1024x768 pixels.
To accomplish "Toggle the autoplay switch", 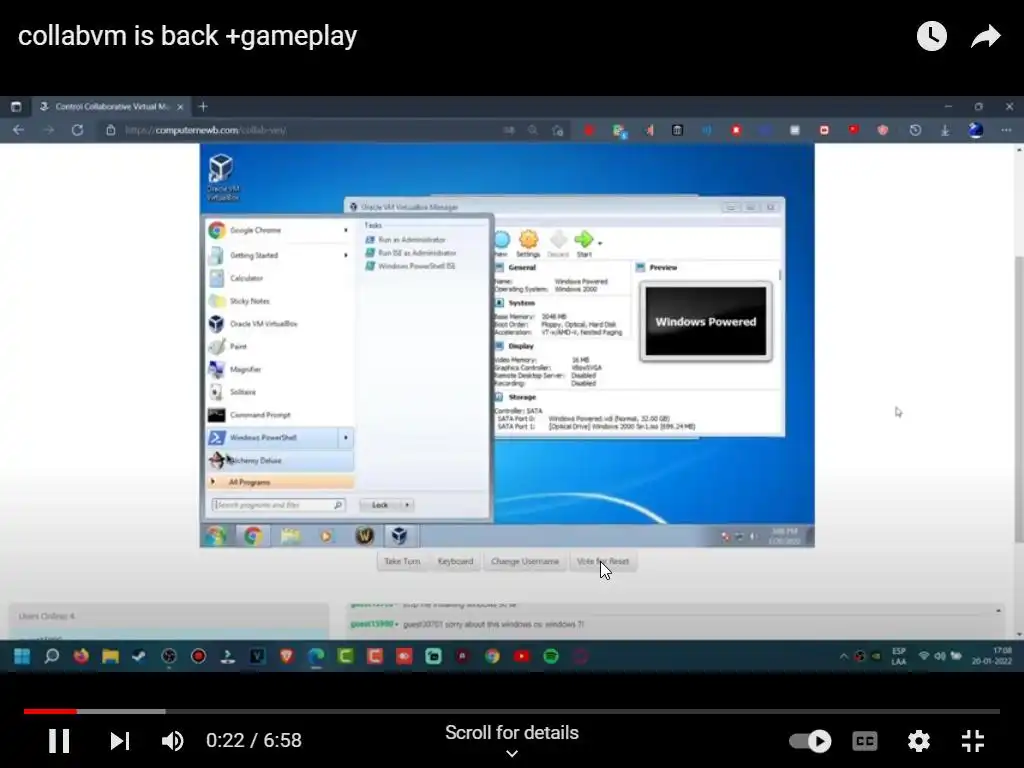I will click(x=810, y=741).
